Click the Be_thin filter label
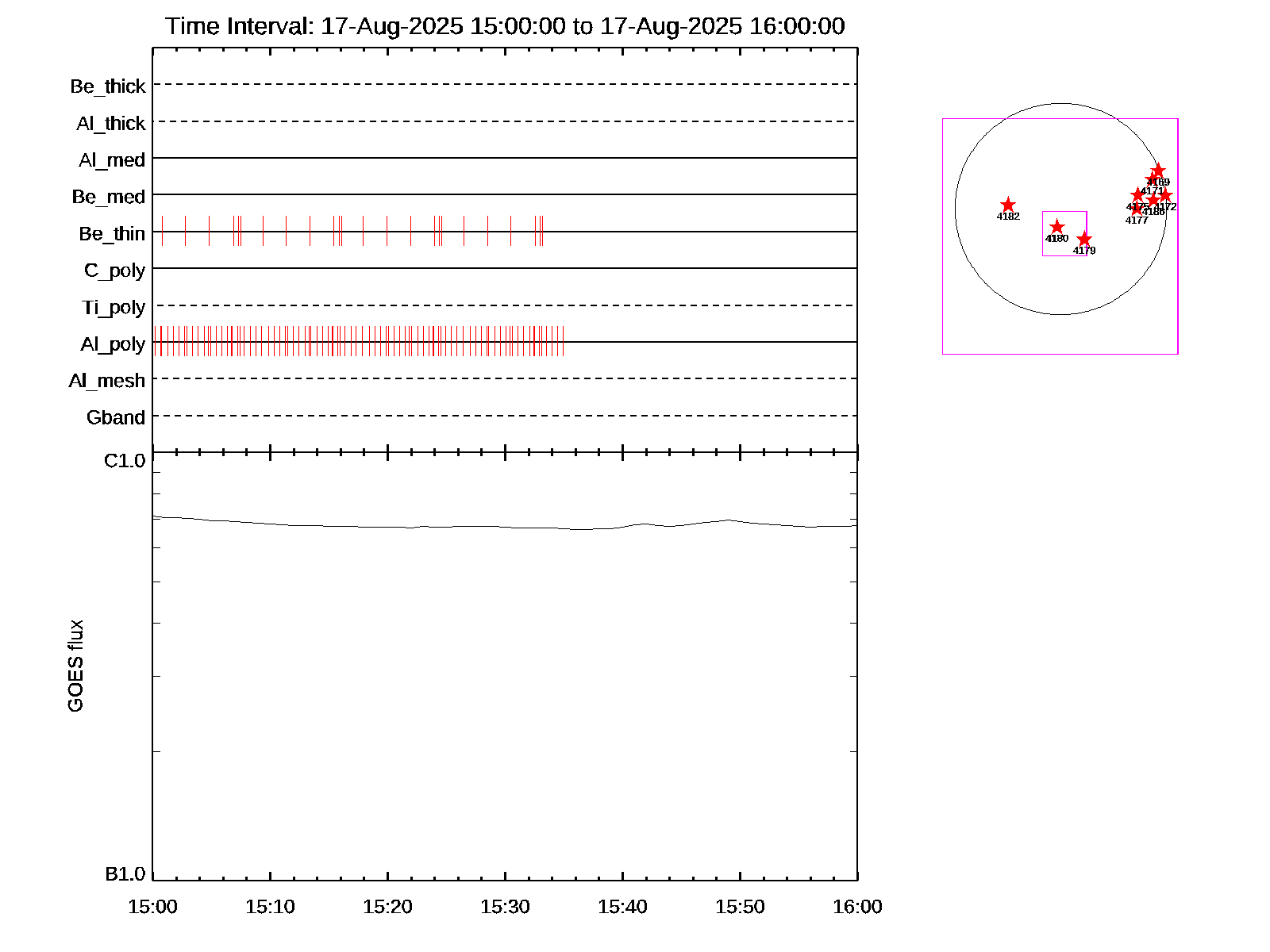Viewport: 1270px width, 952px height. 112,234
